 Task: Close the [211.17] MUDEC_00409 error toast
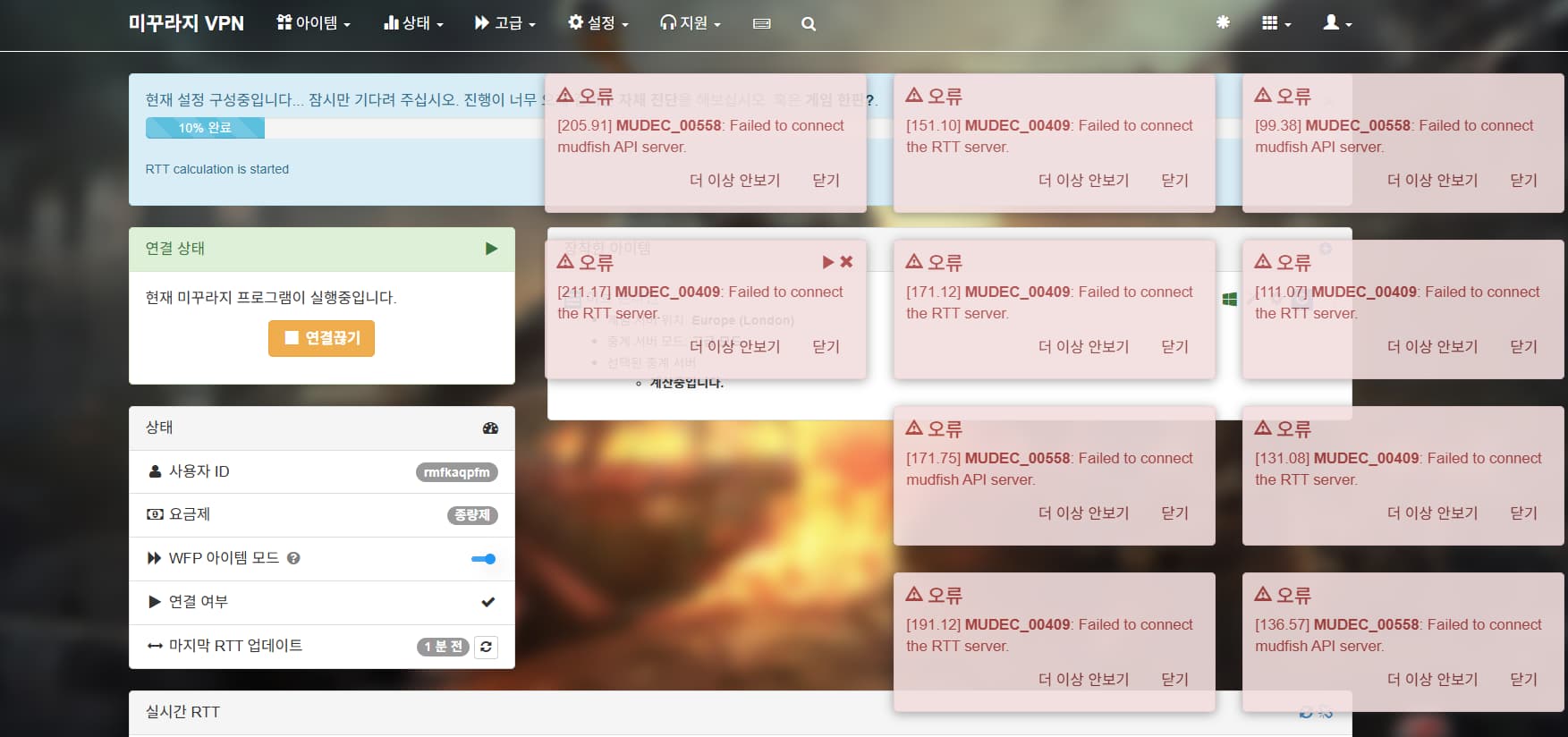[826, 347]
